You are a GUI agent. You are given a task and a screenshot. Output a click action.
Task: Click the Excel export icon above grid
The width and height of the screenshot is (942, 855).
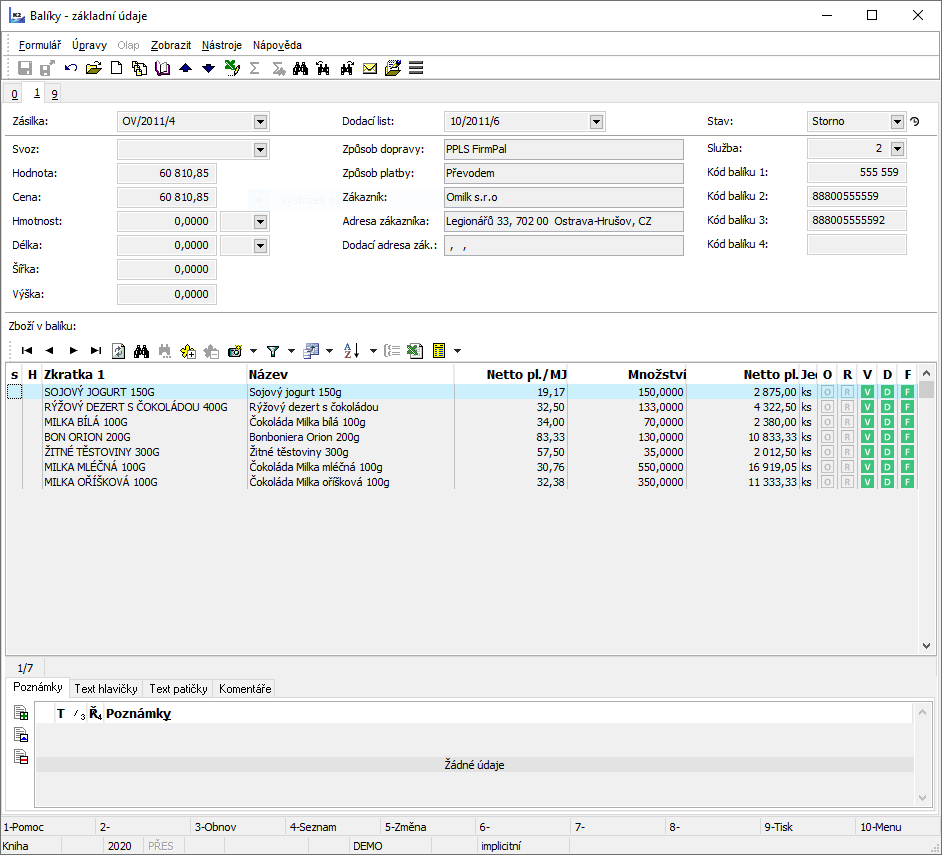point(414,351)
